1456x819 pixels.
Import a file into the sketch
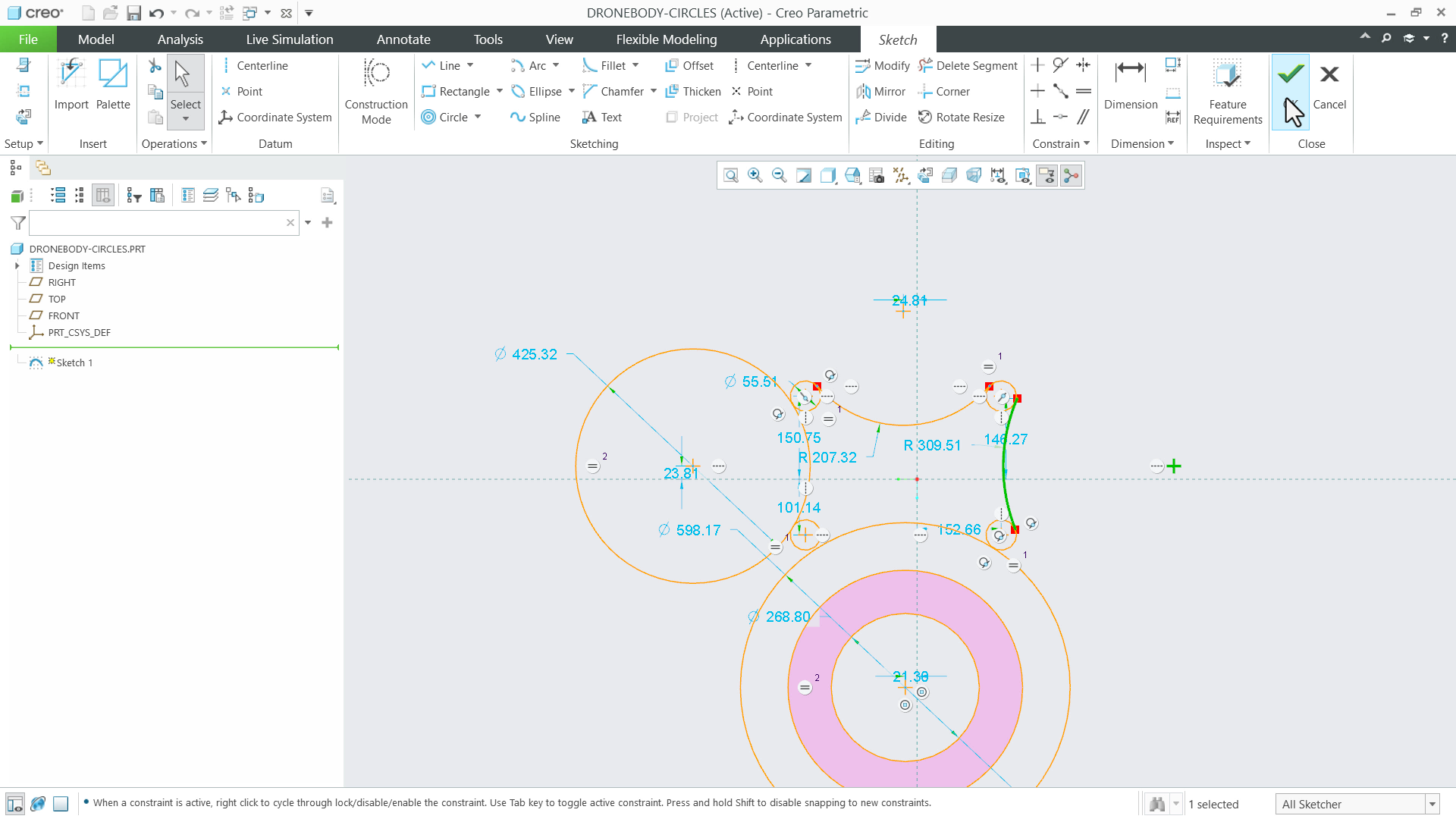click(x=71, y=83)
